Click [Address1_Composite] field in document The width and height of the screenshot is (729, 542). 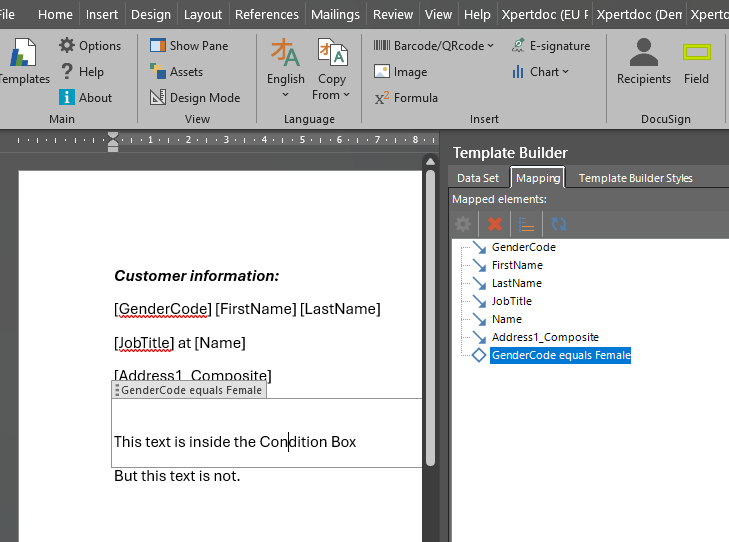193,375
